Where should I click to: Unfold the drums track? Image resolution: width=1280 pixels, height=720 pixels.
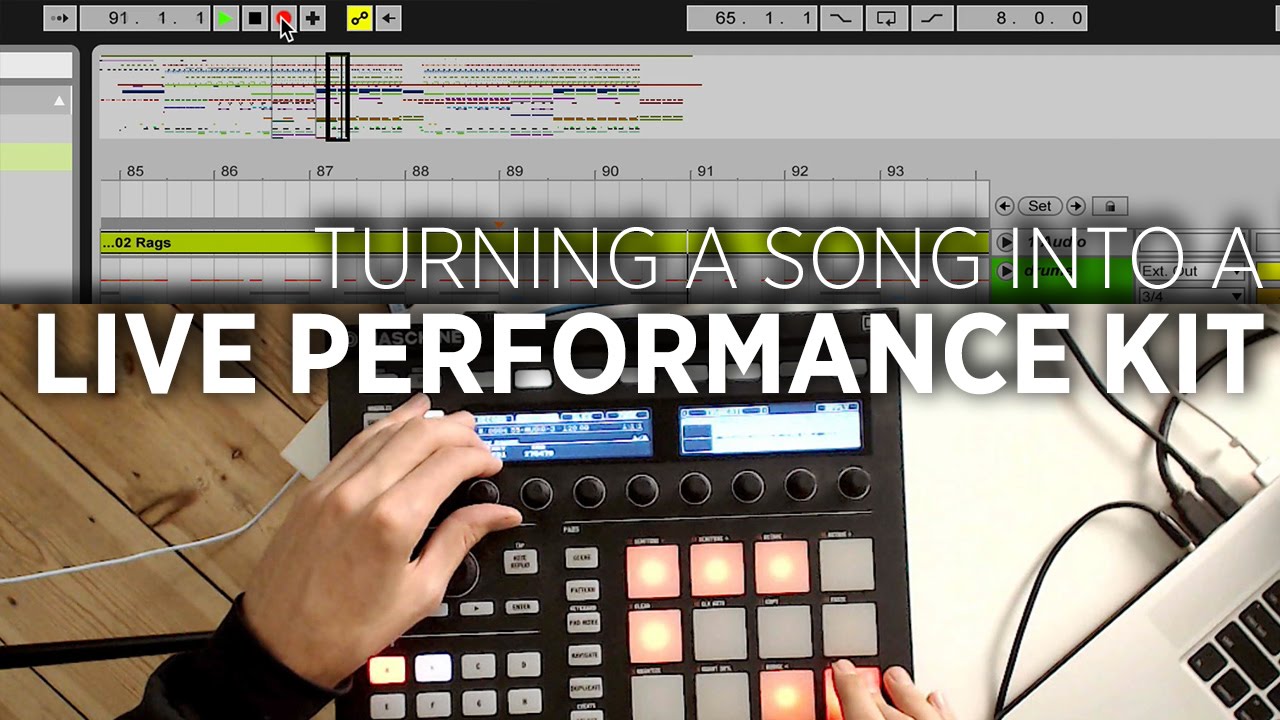click(x=1005, y=271)
